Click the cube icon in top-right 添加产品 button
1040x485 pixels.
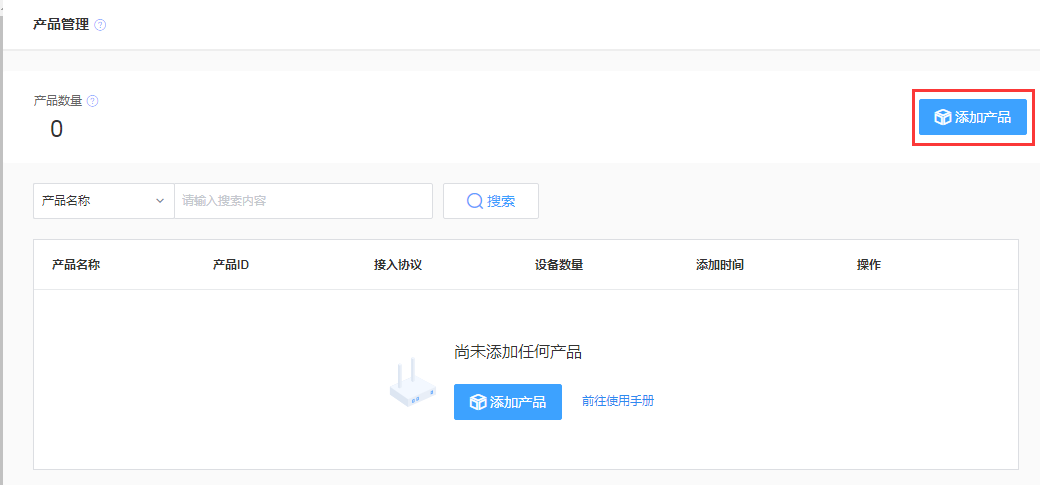[942, 117]
